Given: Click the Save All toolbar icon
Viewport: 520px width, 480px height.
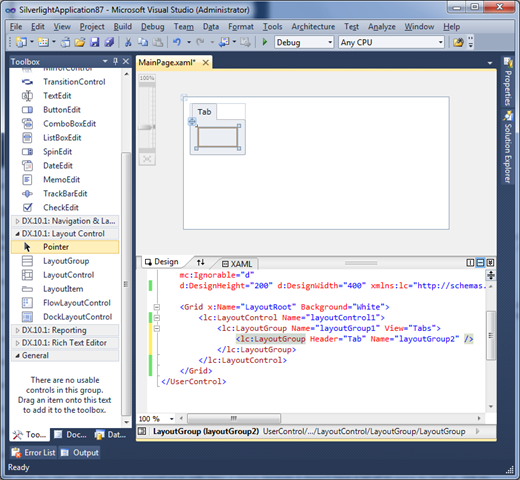Looking at the screenshot, I should click(x=109, y=42).
